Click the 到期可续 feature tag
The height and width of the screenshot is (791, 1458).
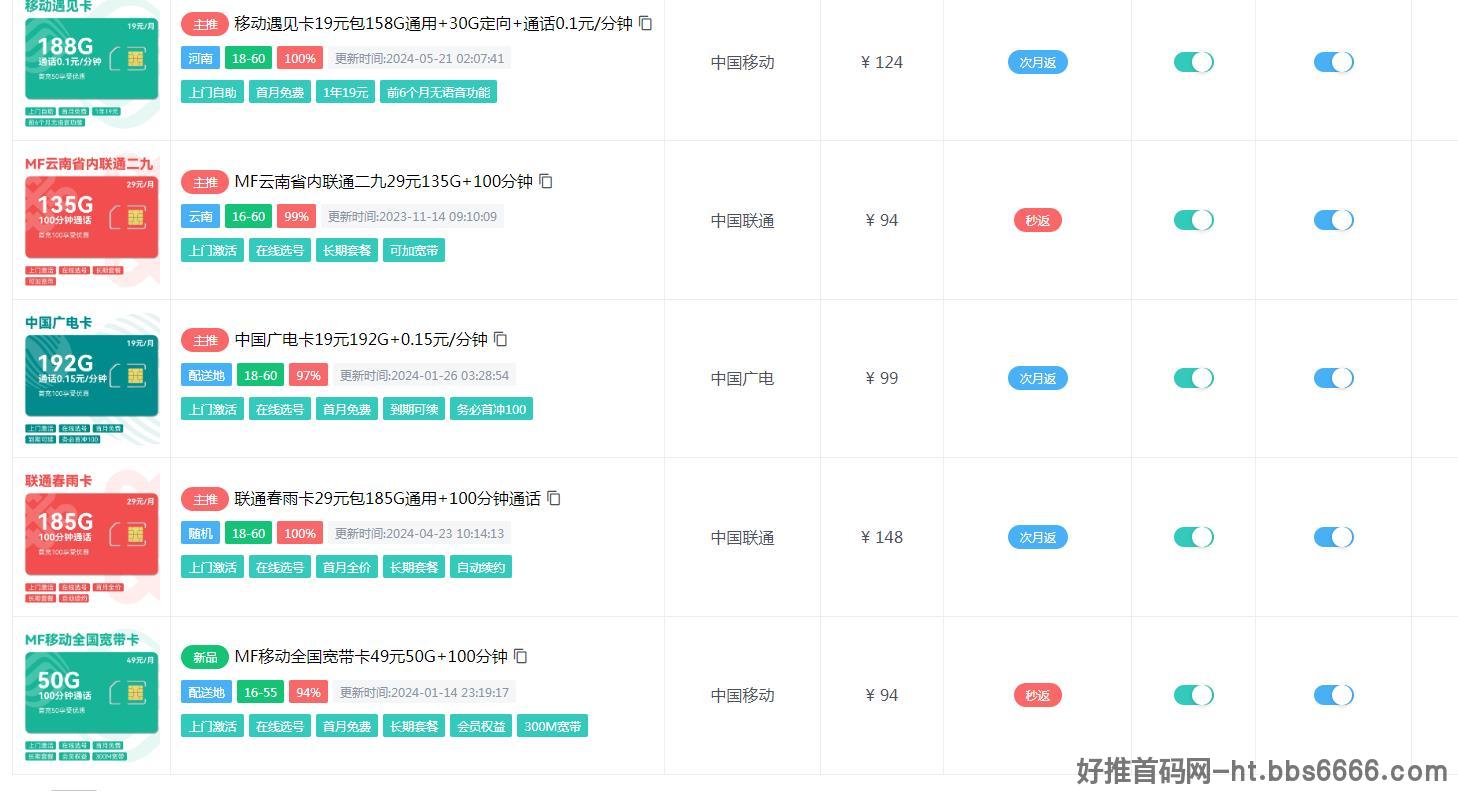pyautogui.click(x=414, y=409)
